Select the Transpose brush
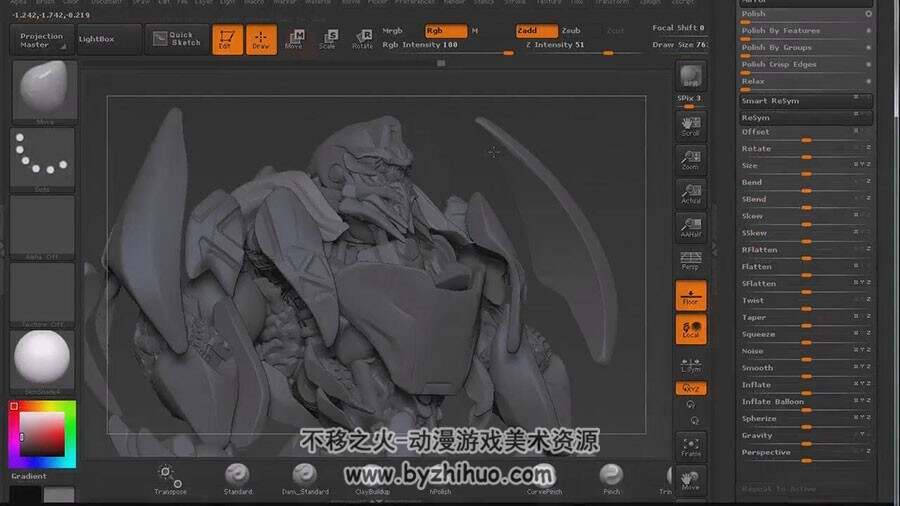900x506 pixels. click(170, 479)
